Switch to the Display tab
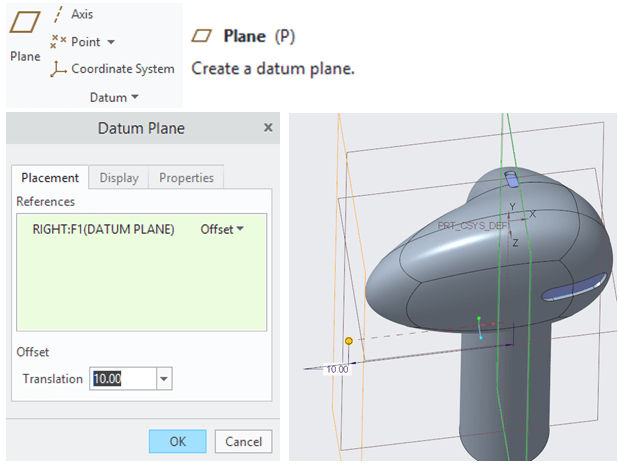Screen dimensions: 619x469 (118, 178)
